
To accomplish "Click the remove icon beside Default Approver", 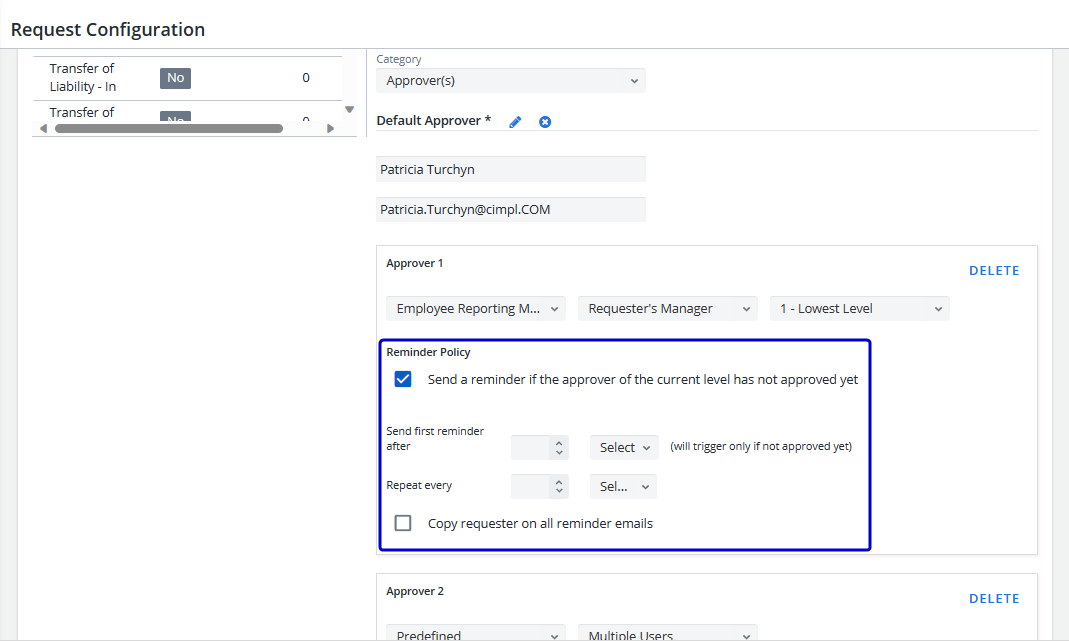I will tap(545, 122).
